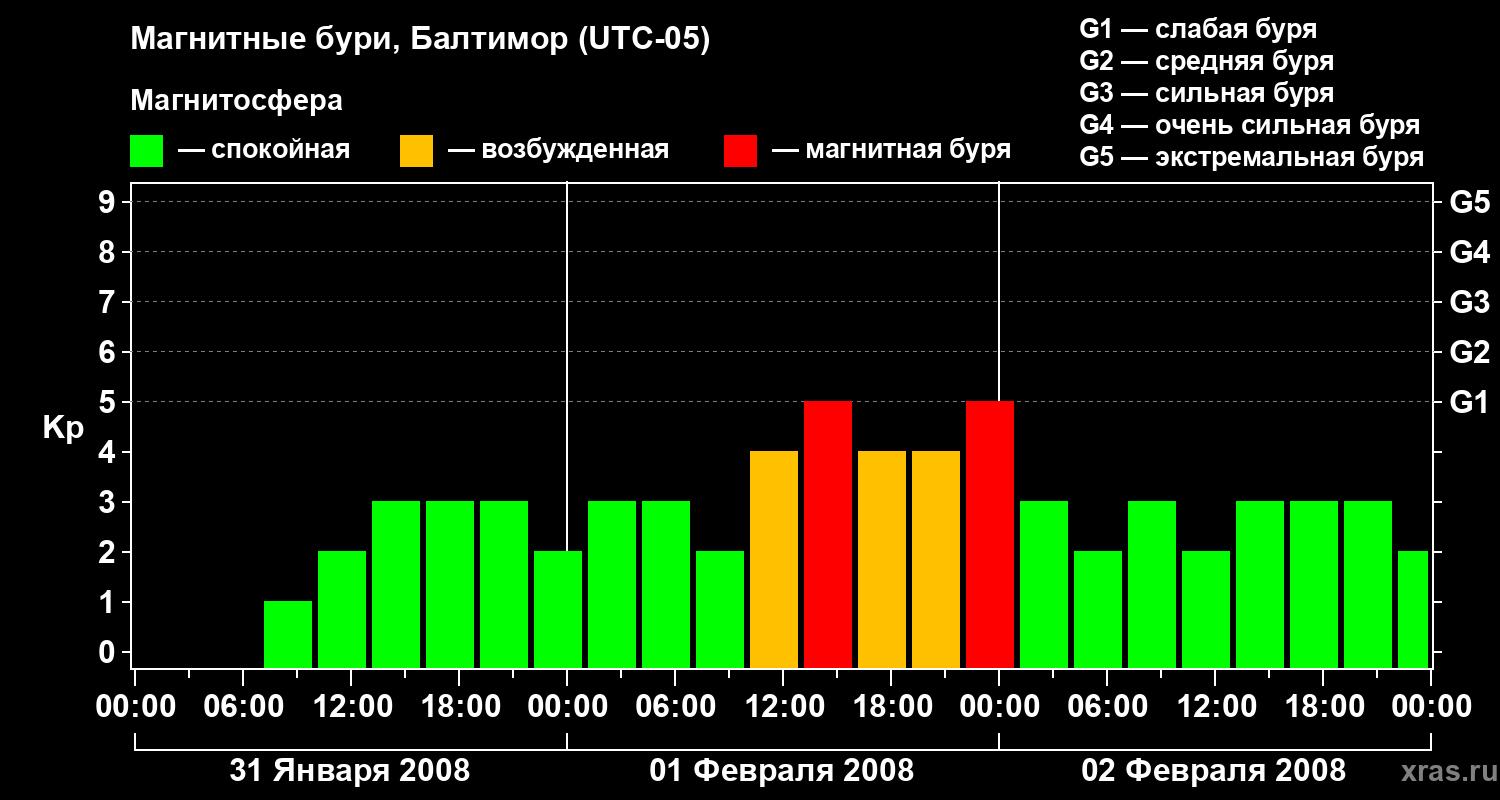Click the '— спокойная' legend label
Viewport: 1500px width, 800px height.
click(264, 150)
